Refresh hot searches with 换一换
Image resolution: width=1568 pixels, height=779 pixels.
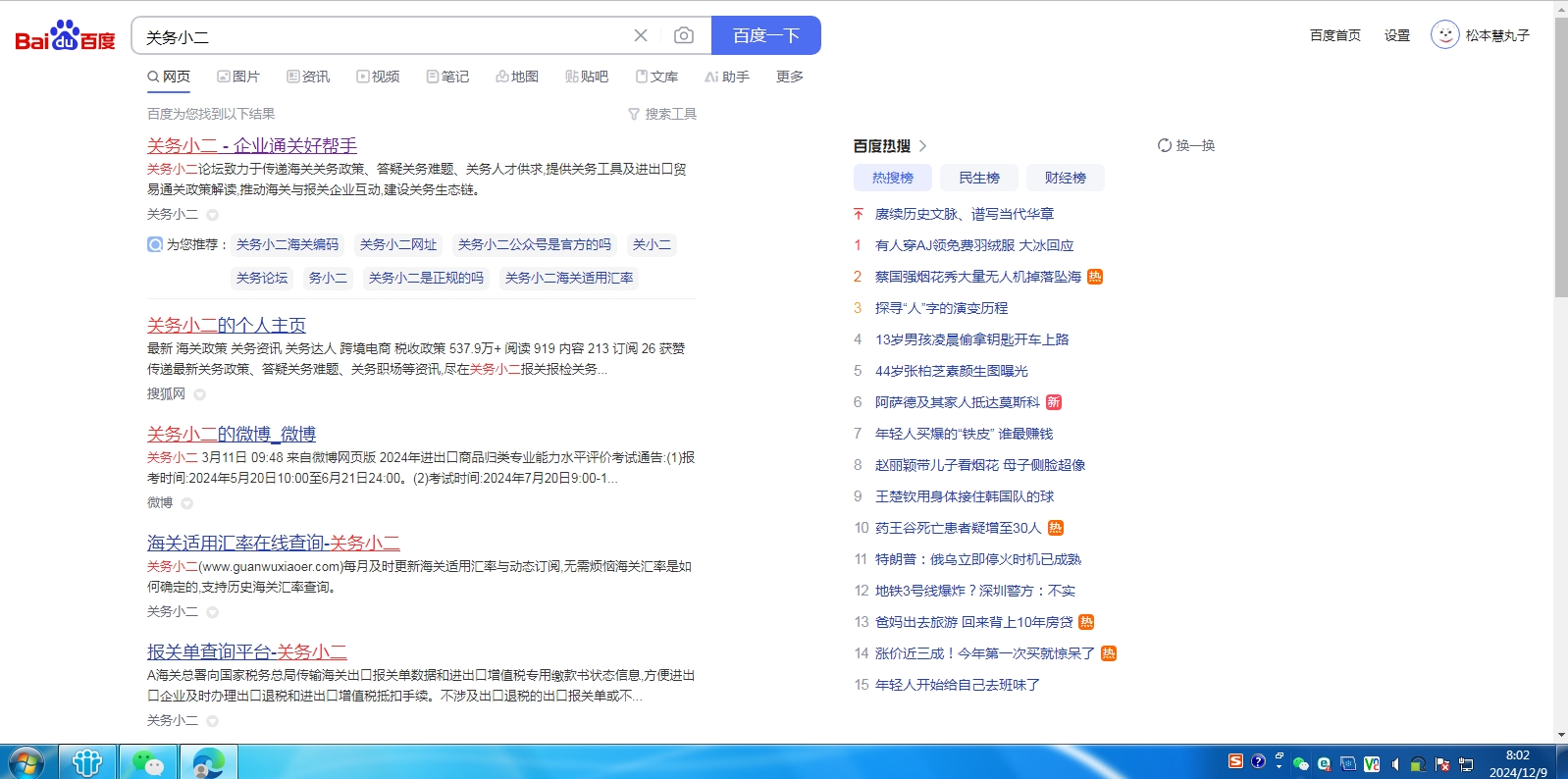click(x=1186, y=145)
